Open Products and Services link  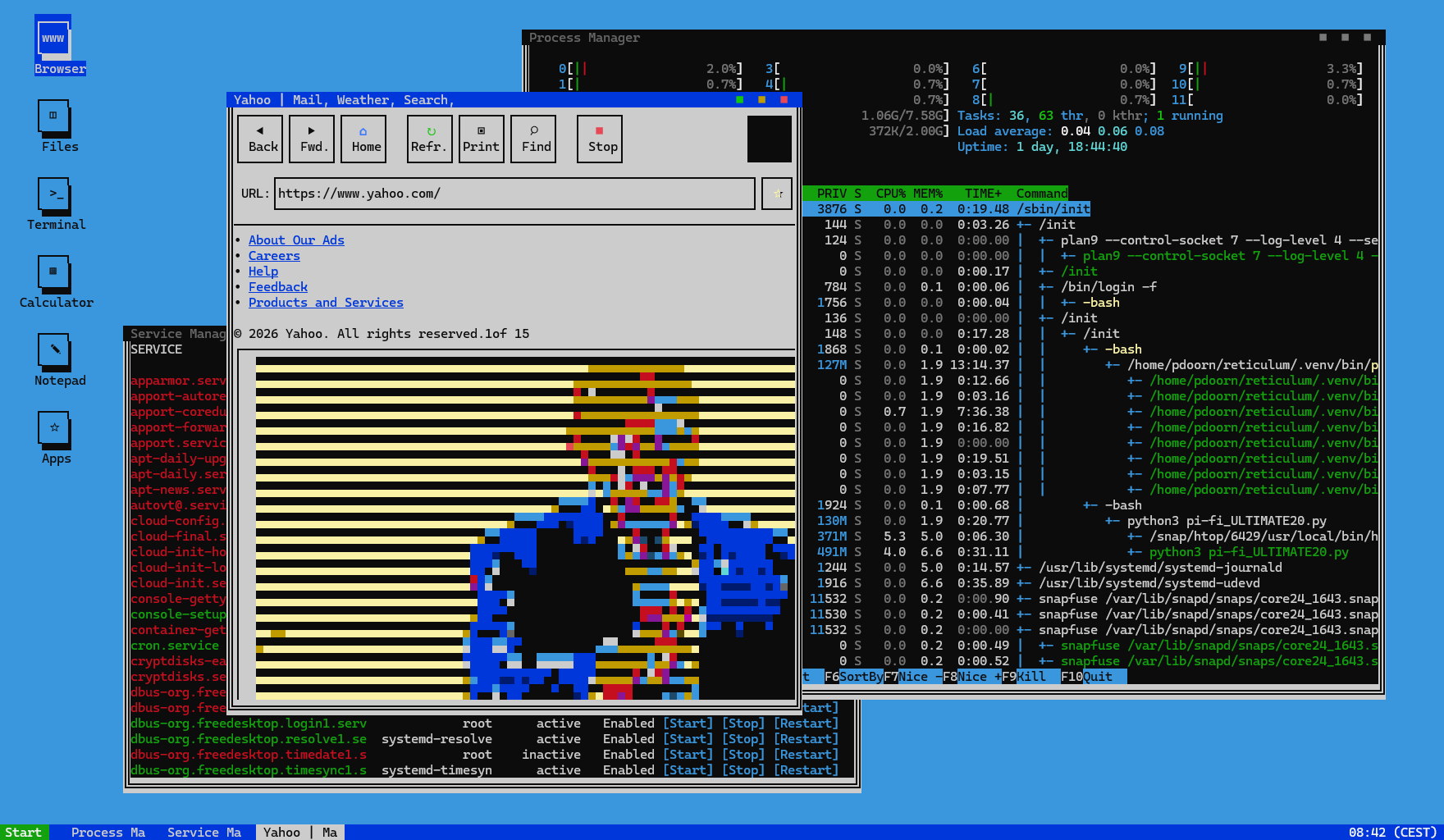(x=326, y=303)
